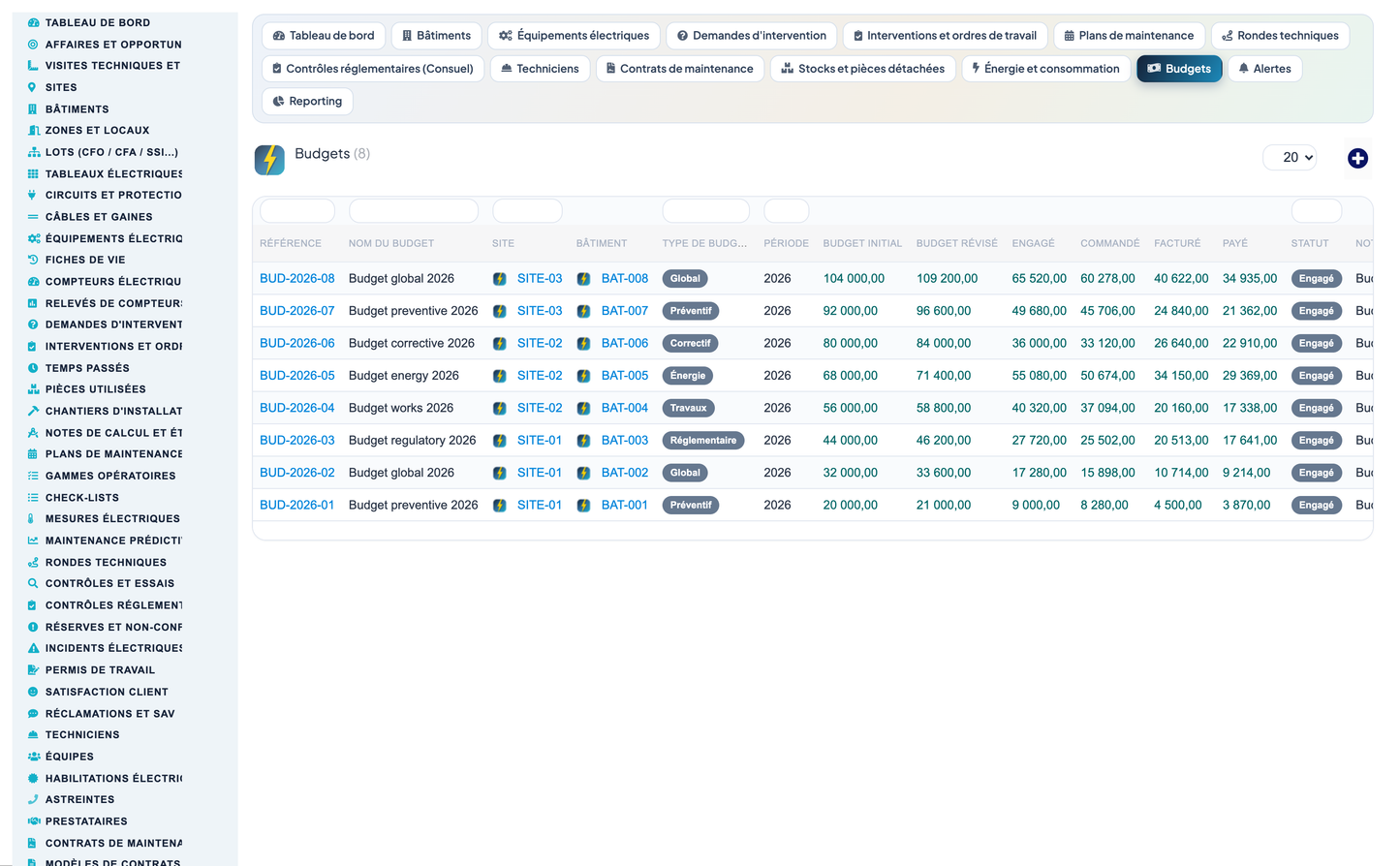This screenshot has height=866, width=1400.
Task: Click the Fiches de vie history icon
Action: tap(33, 260)
